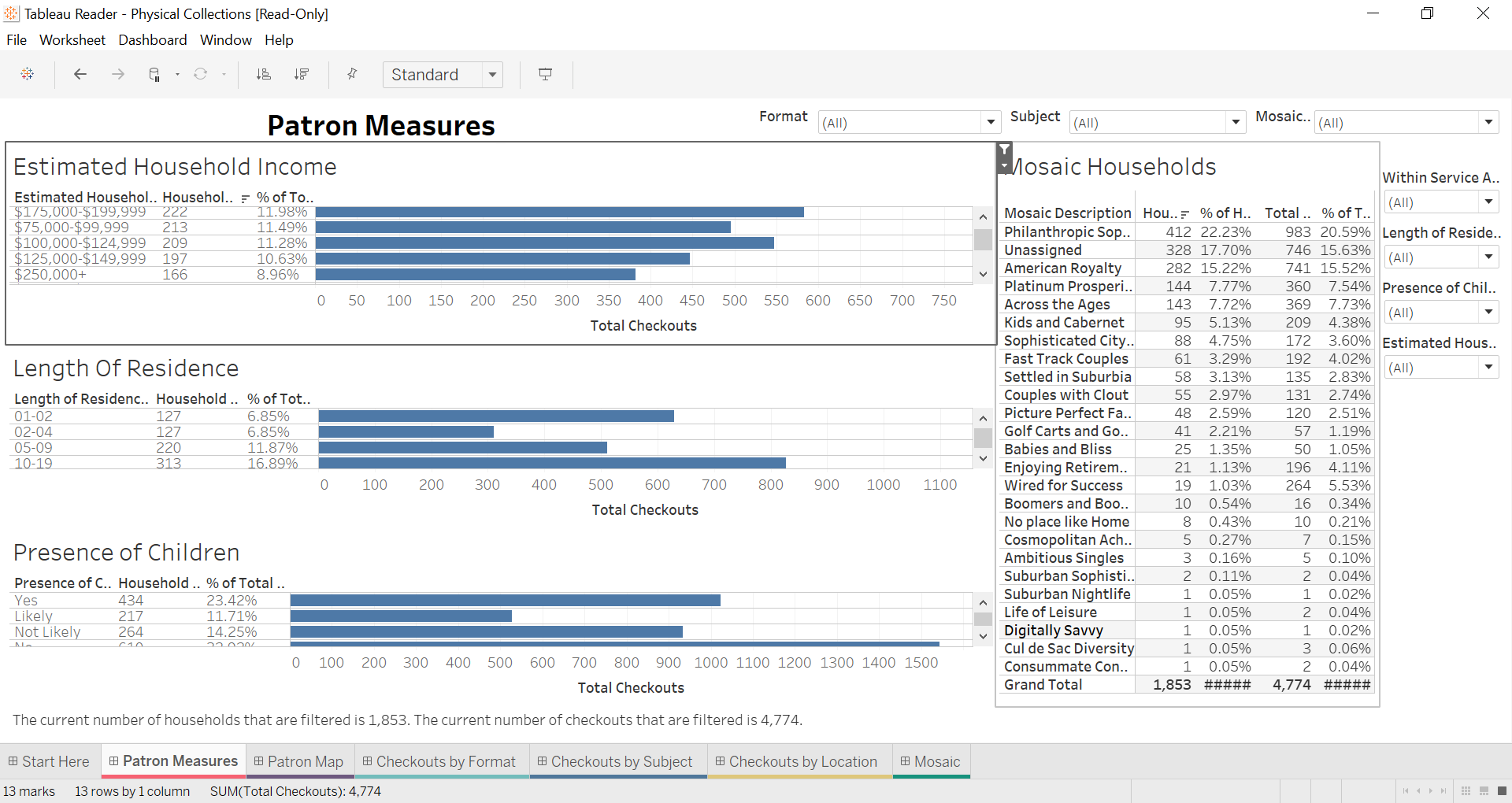This screenshot has width=1512, height=803.
Task: Sort descending using toolbar icon
Action: point(302,74)
